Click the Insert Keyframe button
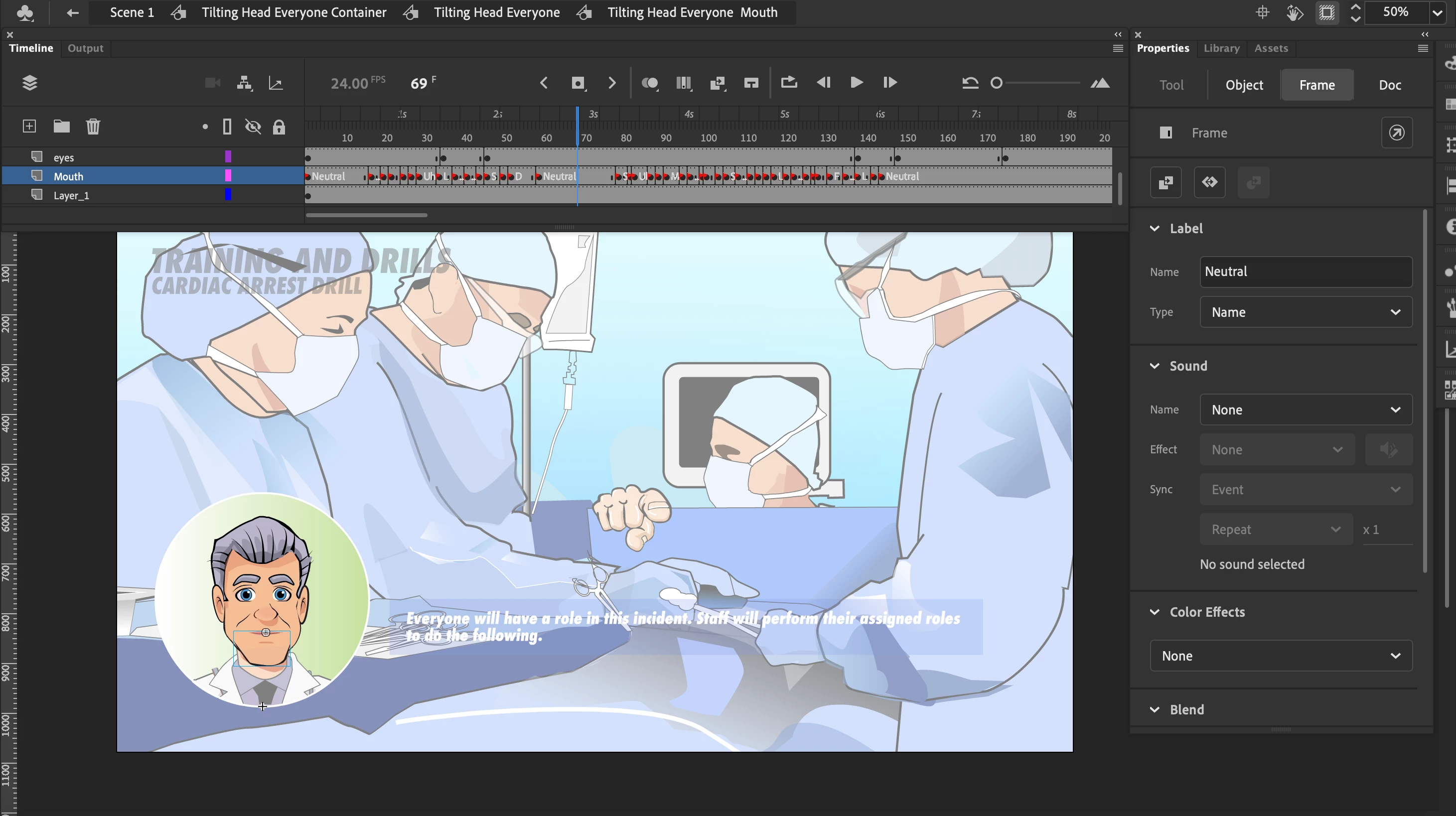1456x816 pixels. [x=578, y=83]
